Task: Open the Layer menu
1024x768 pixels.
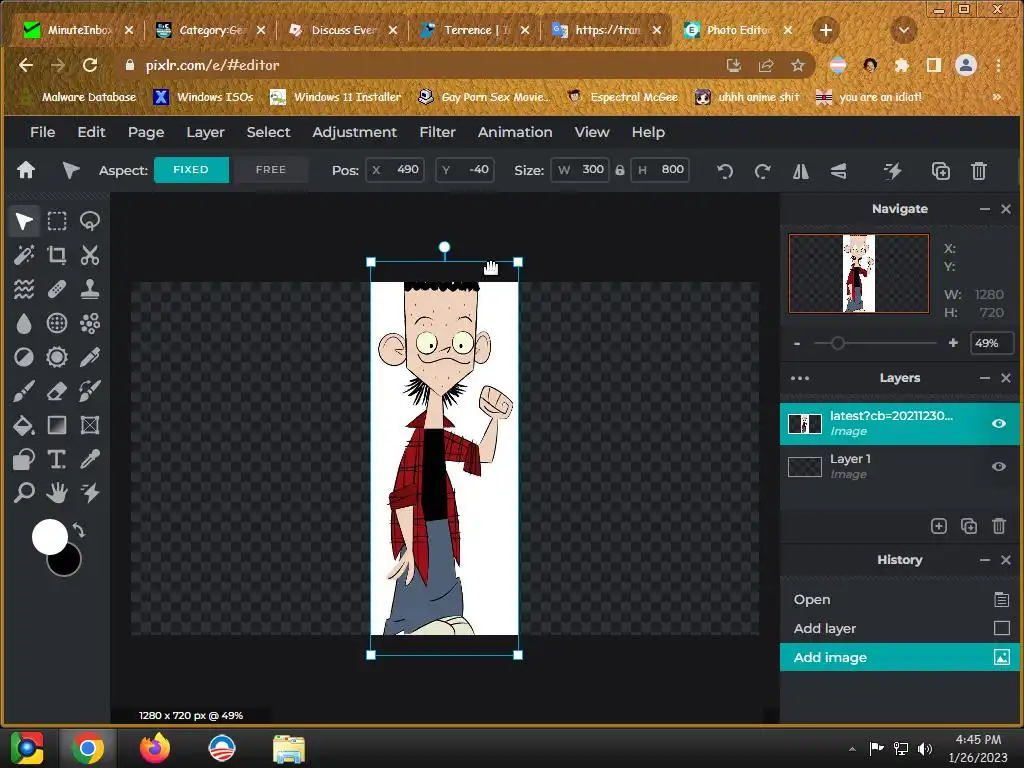Action: click(x=205, y=133)
